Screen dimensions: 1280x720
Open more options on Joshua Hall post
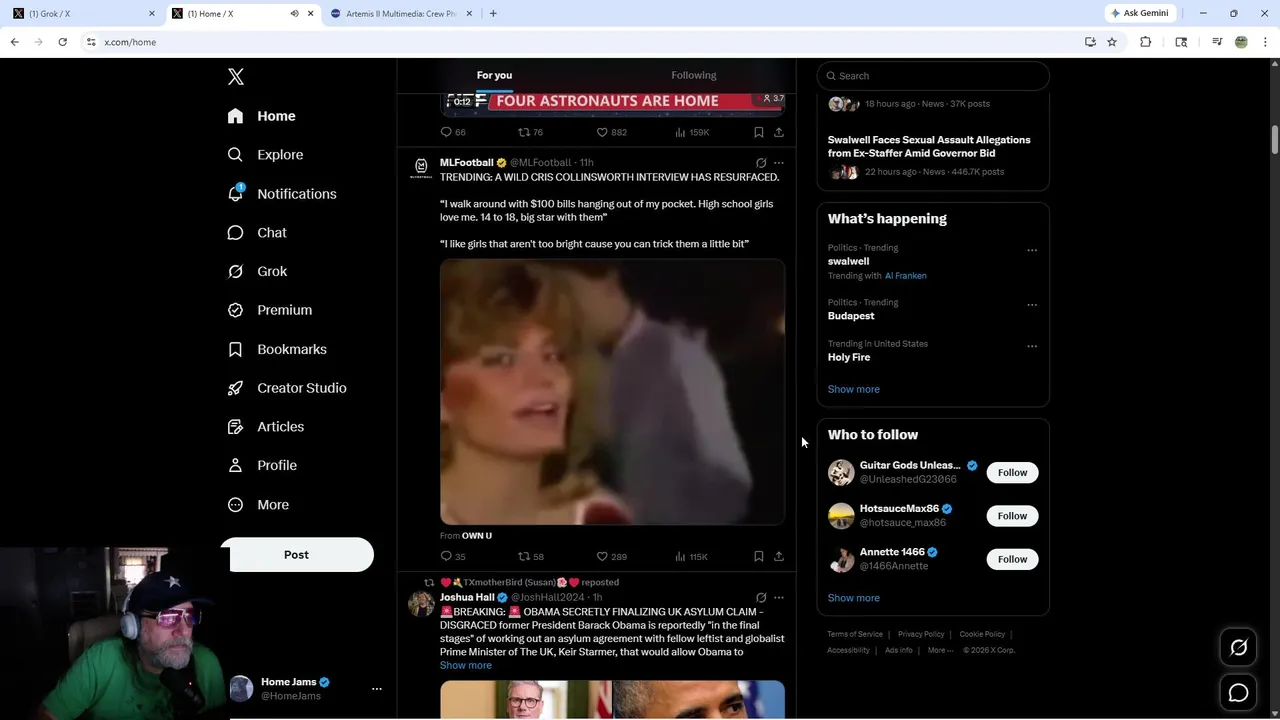[x=779, y=598]
